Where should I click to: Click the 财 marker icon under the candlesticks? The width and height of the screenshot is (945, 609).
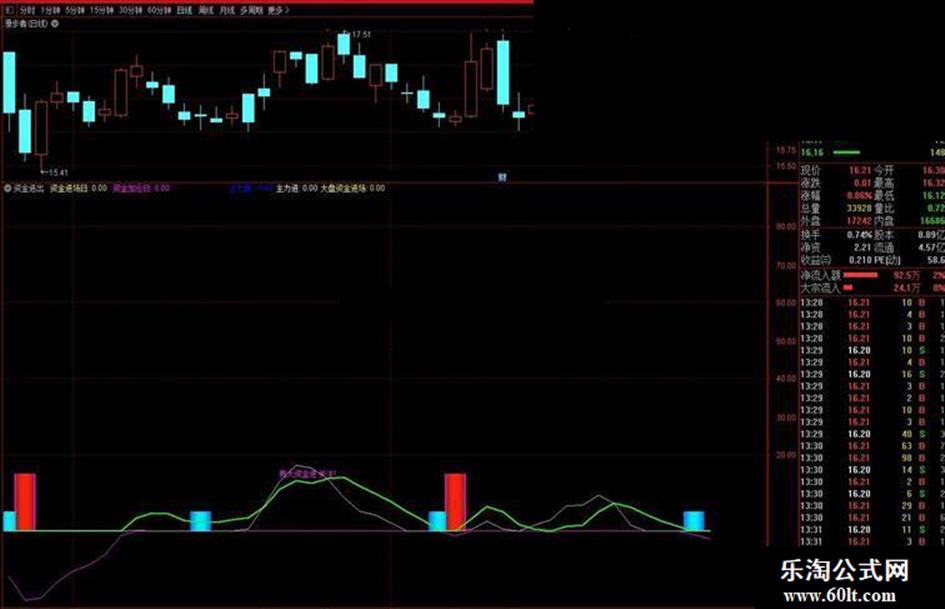[x=502, y=177]
